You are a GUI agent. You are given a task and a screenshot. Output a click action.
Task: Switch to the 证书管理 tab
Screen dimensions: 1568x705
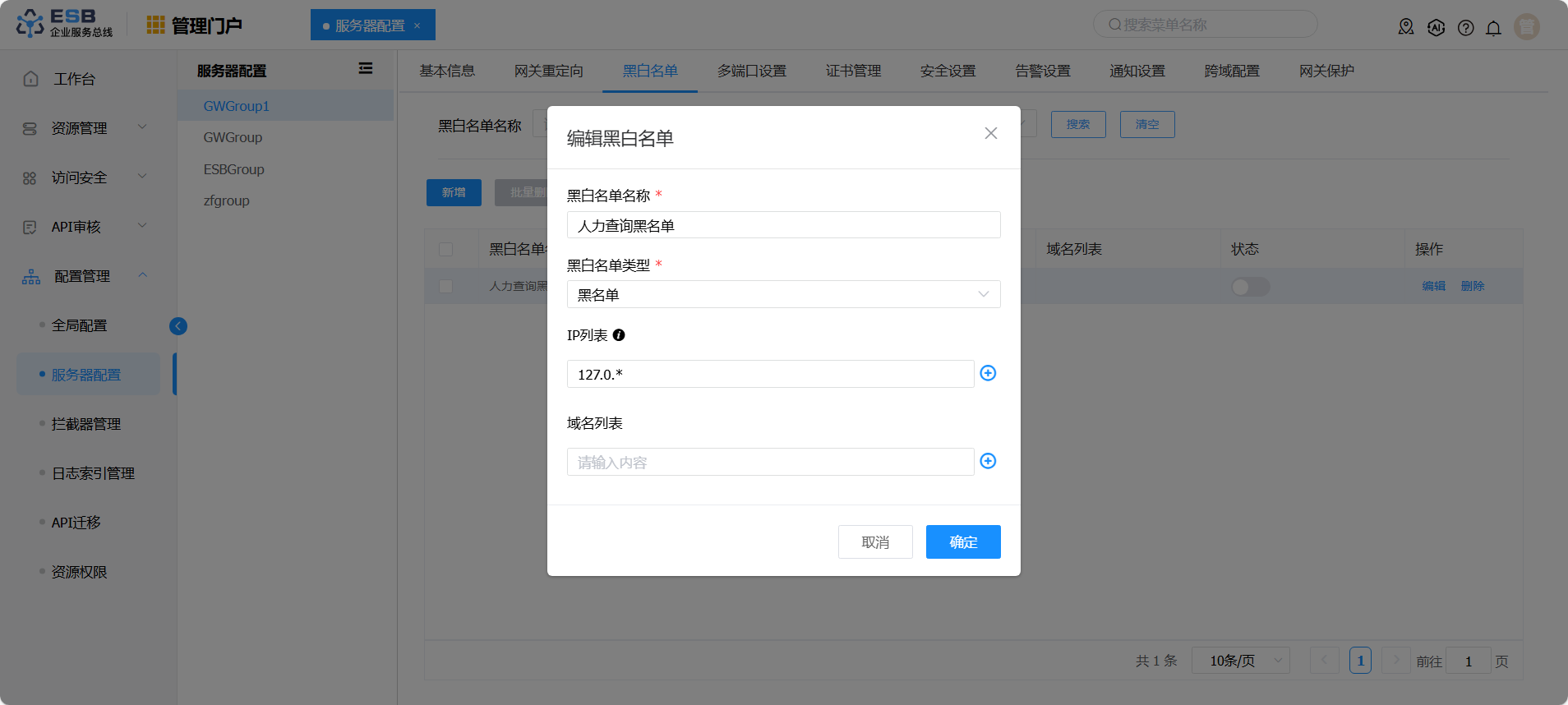pyautogui.click(x=853, y=71)
